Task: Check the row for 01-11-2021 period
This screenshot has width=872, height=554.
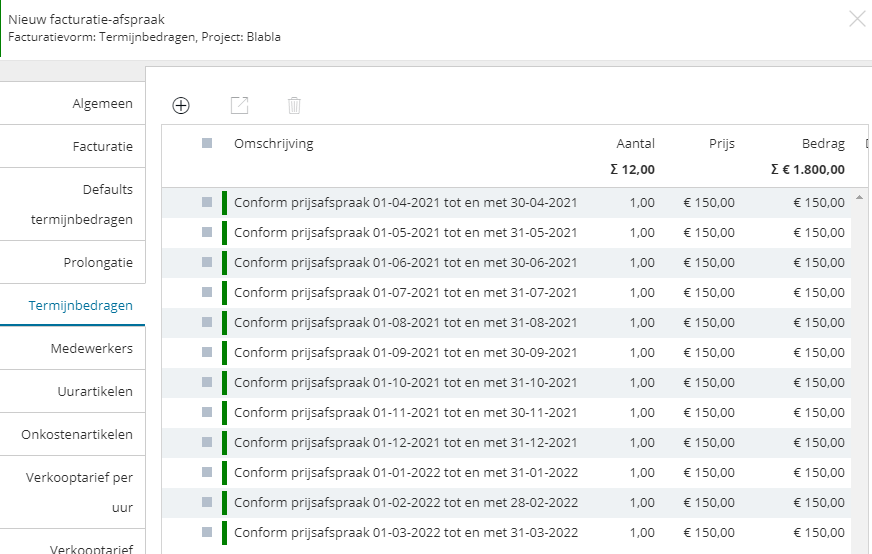Action: click(x=207, y=413)
